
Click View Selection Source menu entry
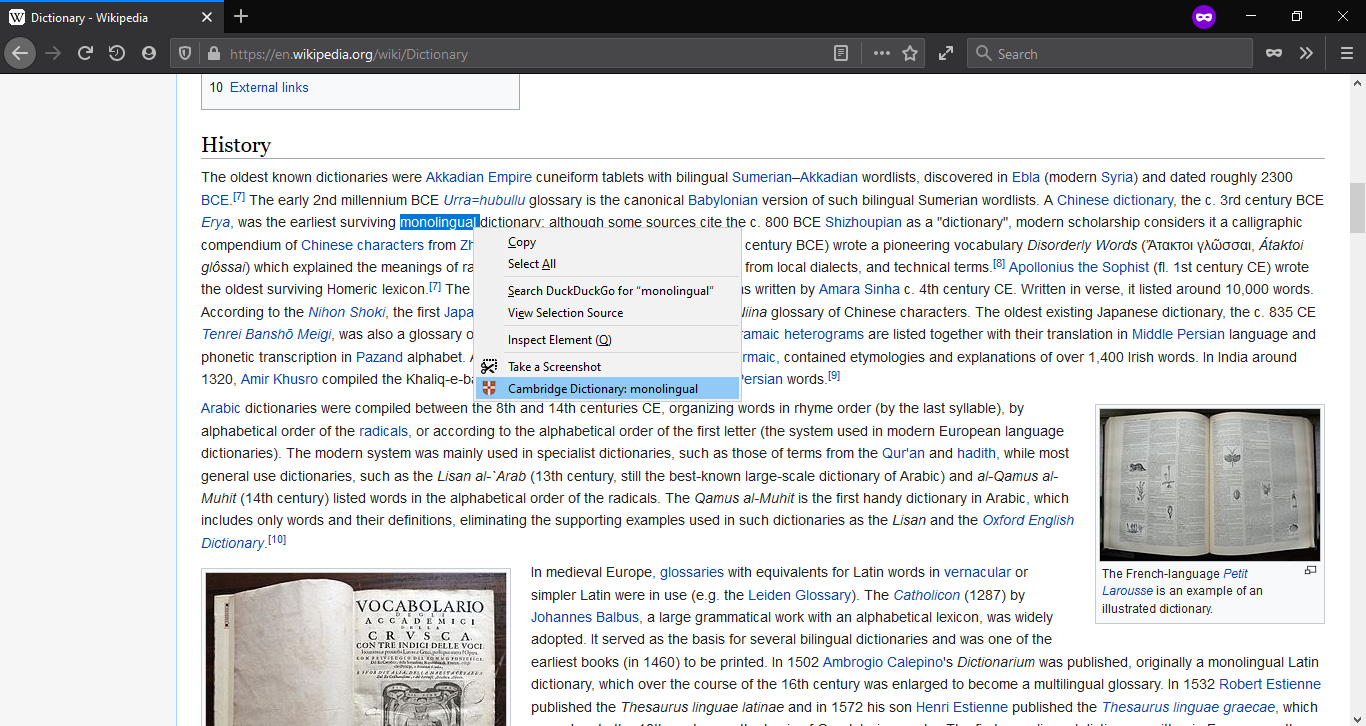click(607, 313)
